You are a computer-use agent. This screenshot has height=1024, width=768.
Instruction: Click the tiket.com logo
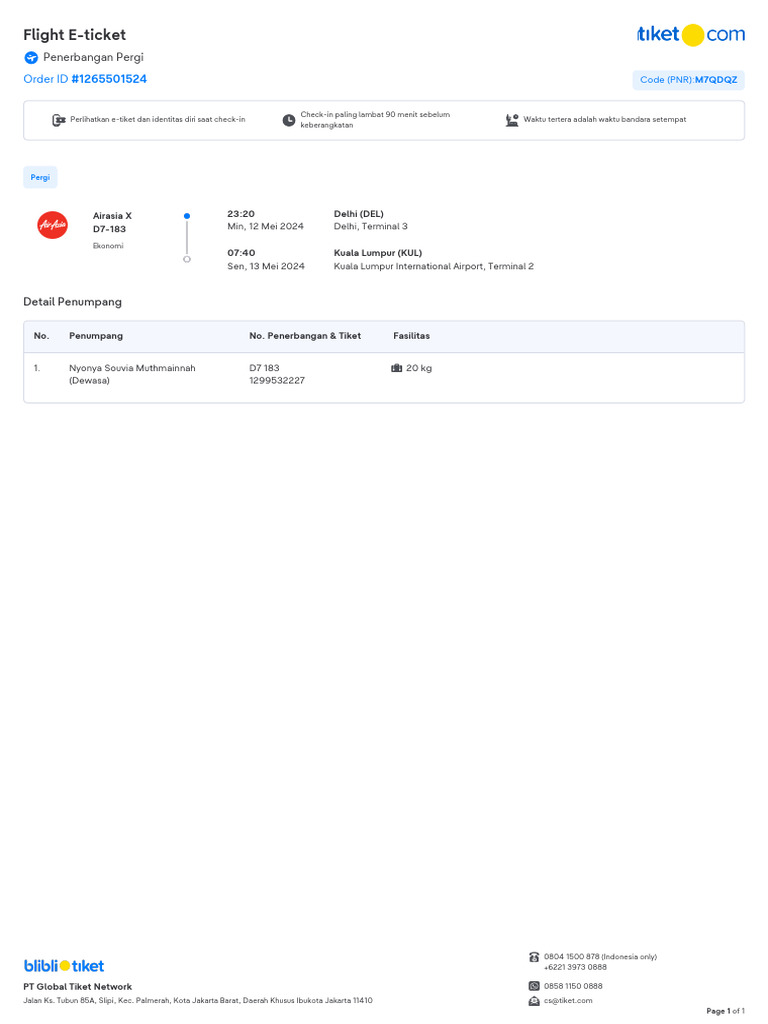point(691,34)
